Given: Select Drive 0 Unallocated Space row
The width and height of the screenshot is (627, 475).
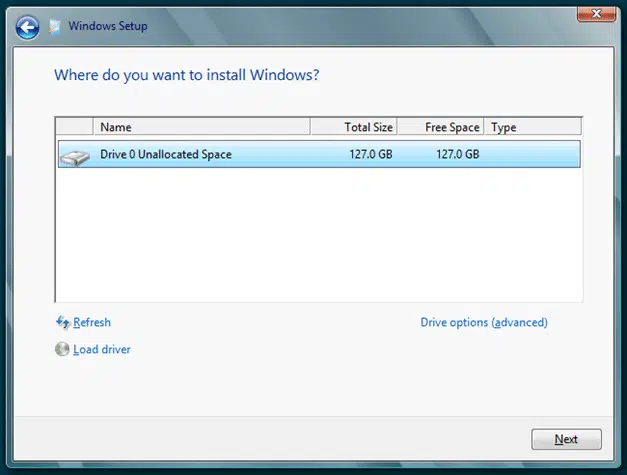Looking at the screenshot, I should [x=319, y=154].
